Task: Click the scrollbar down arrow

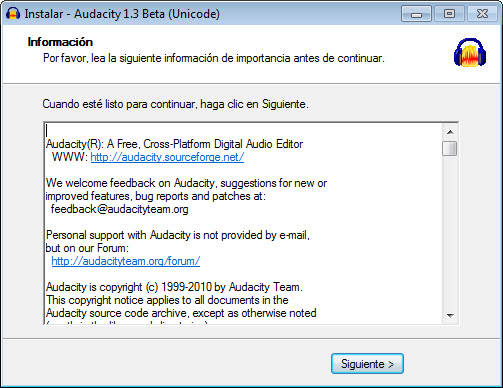Action: pyautogui.click(x=450, y=315)
